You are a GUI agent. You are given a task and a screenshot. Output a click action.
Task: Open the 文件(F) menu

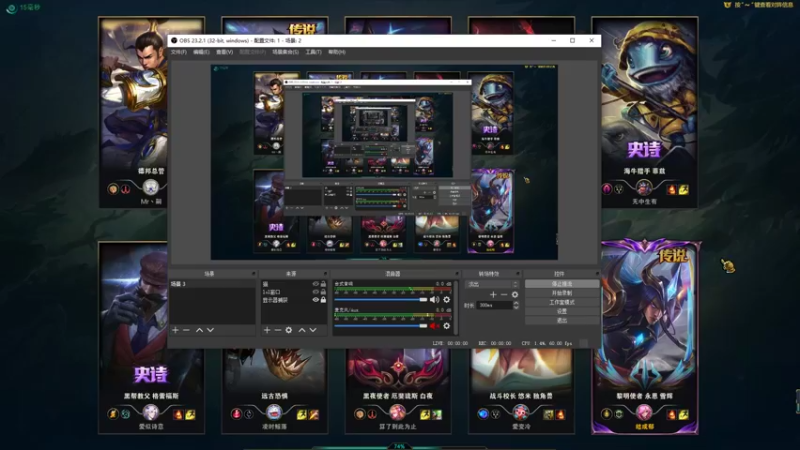[x=179, y=52]
